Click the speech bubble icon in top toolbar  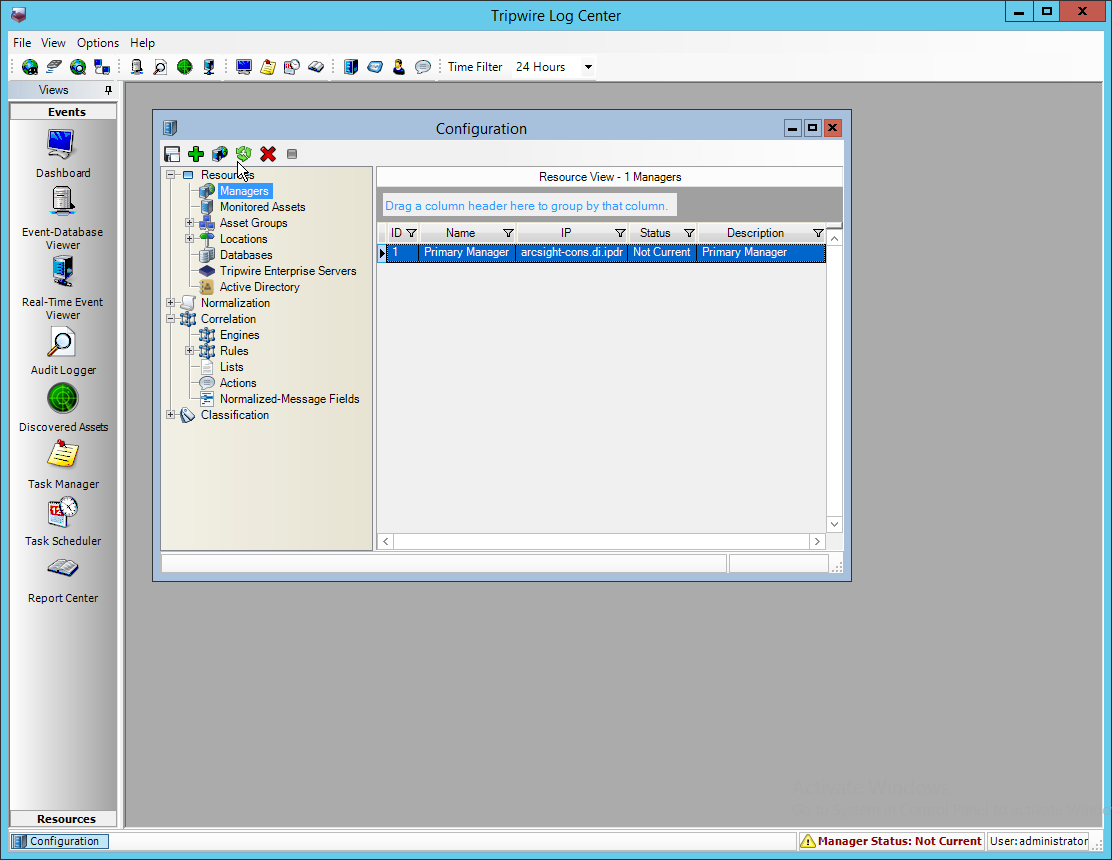point(423,67)
